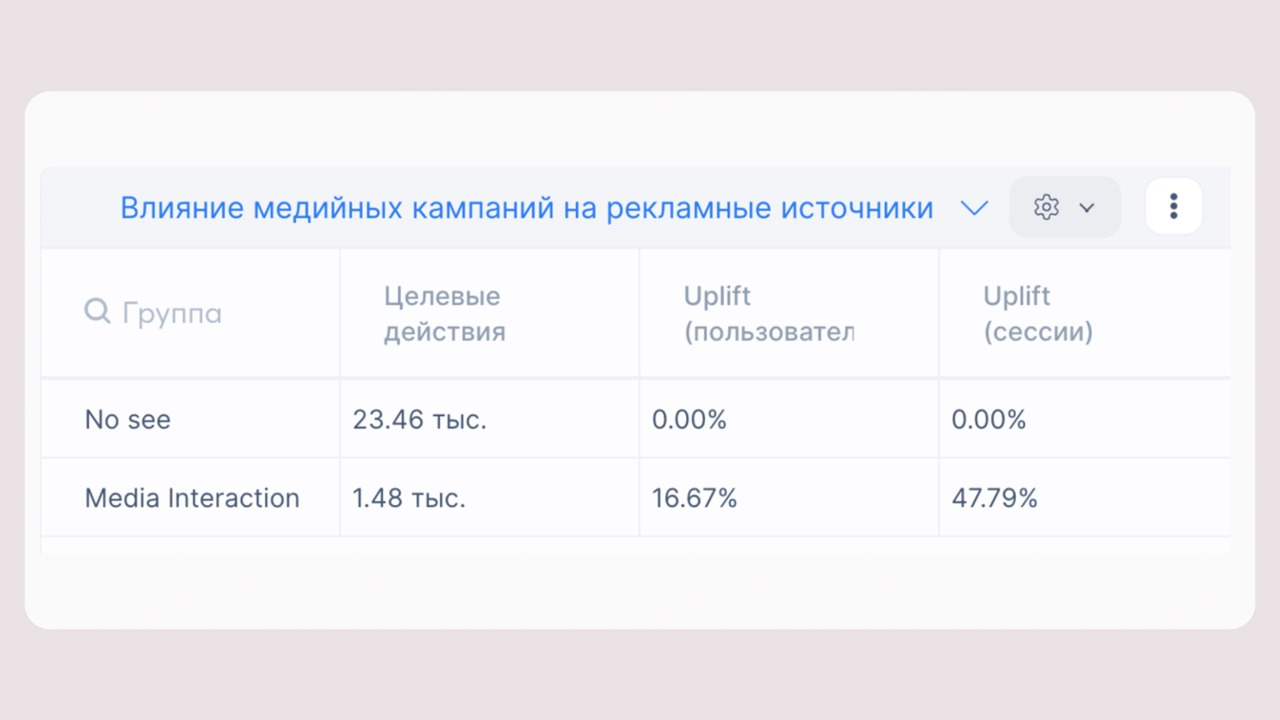Click the report title "Влияние медийных кампаний"
This screenshot has width=1280, height=720.
tap(526, 208)
